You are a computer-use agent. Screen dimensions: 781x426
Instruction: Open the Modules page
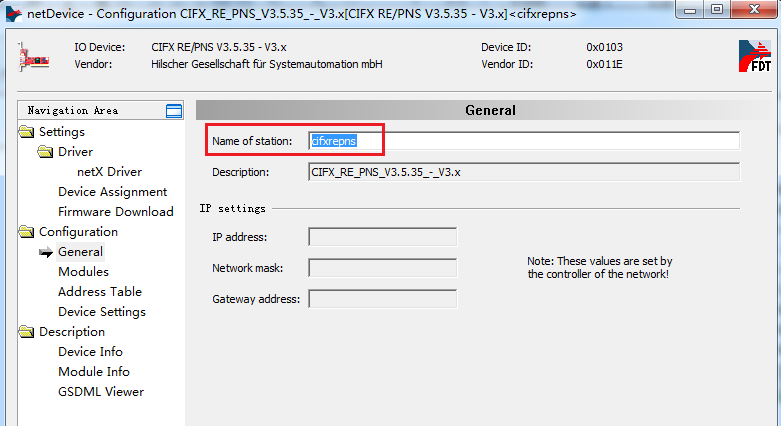tap(83, 272)
